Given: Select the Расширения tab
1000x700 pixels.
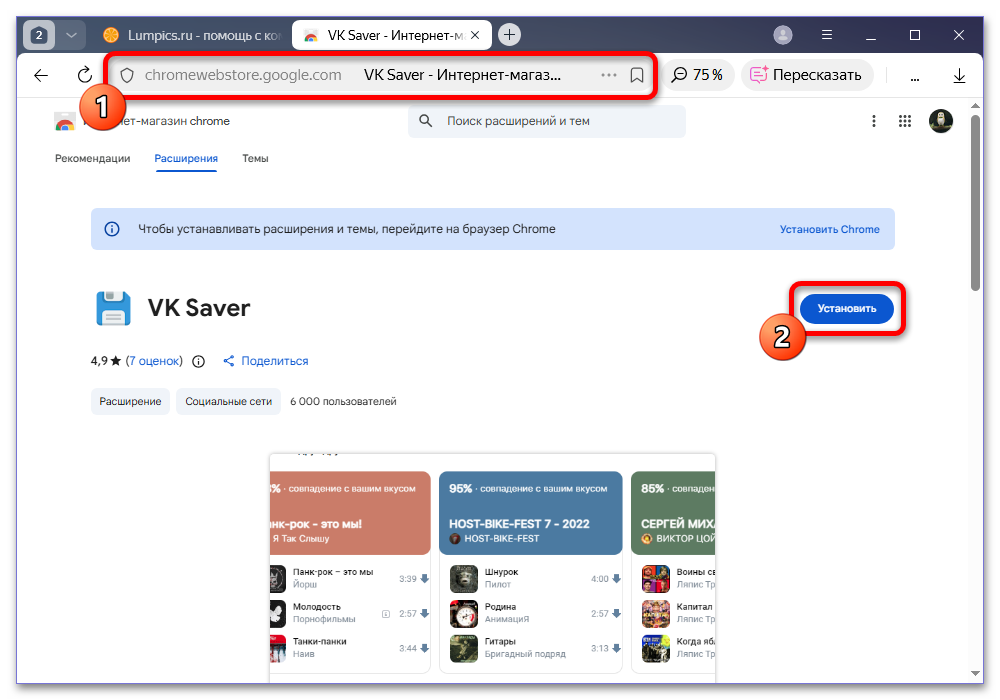Looking at the screenshot, I should pos(186,158).
